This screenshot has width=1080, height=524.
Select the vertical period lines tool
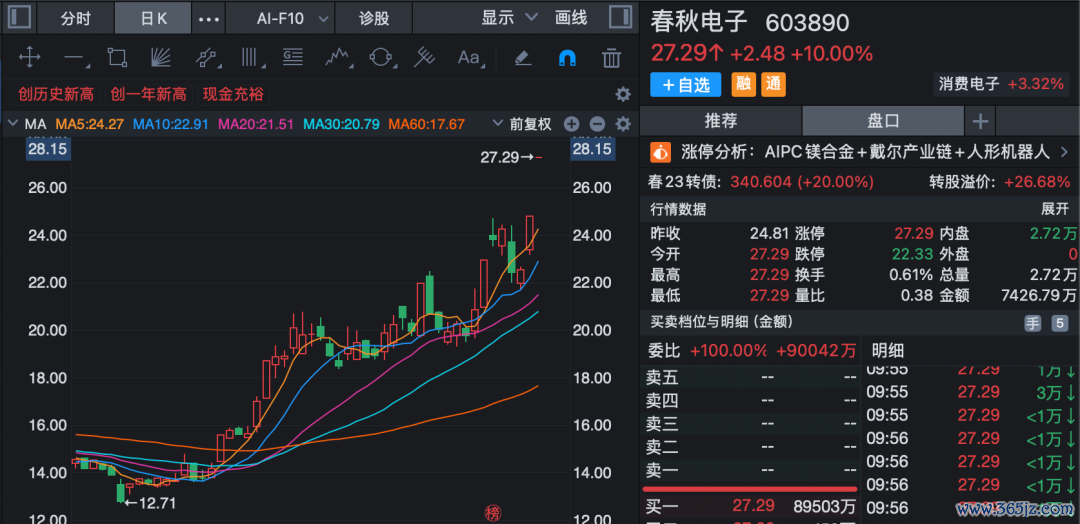coord(253,58)
